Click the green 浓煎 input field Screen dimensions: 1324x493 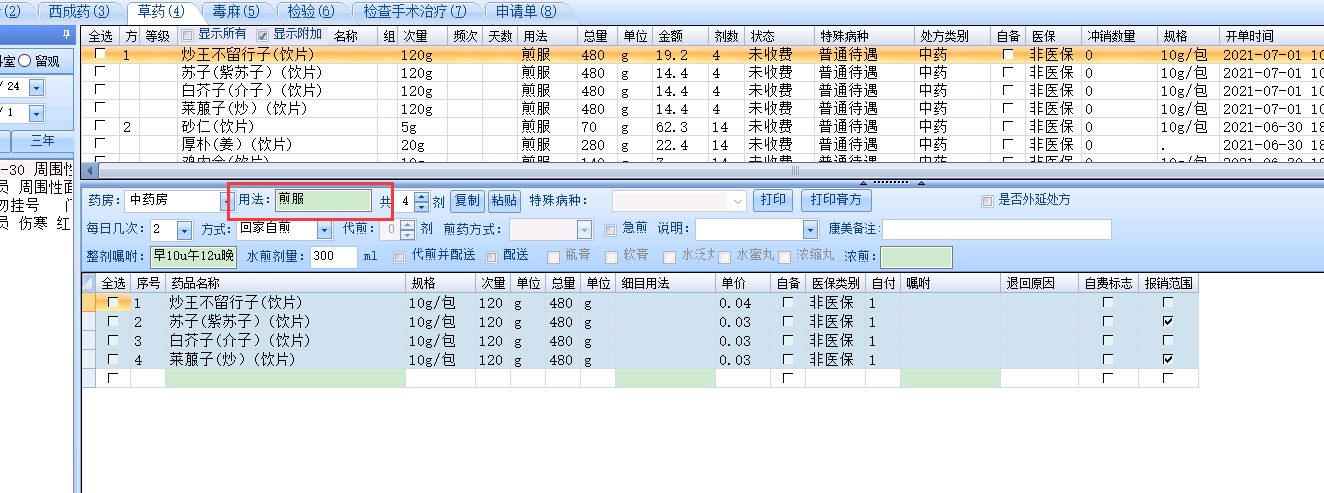pyautogui.click(x=916, y=257)
